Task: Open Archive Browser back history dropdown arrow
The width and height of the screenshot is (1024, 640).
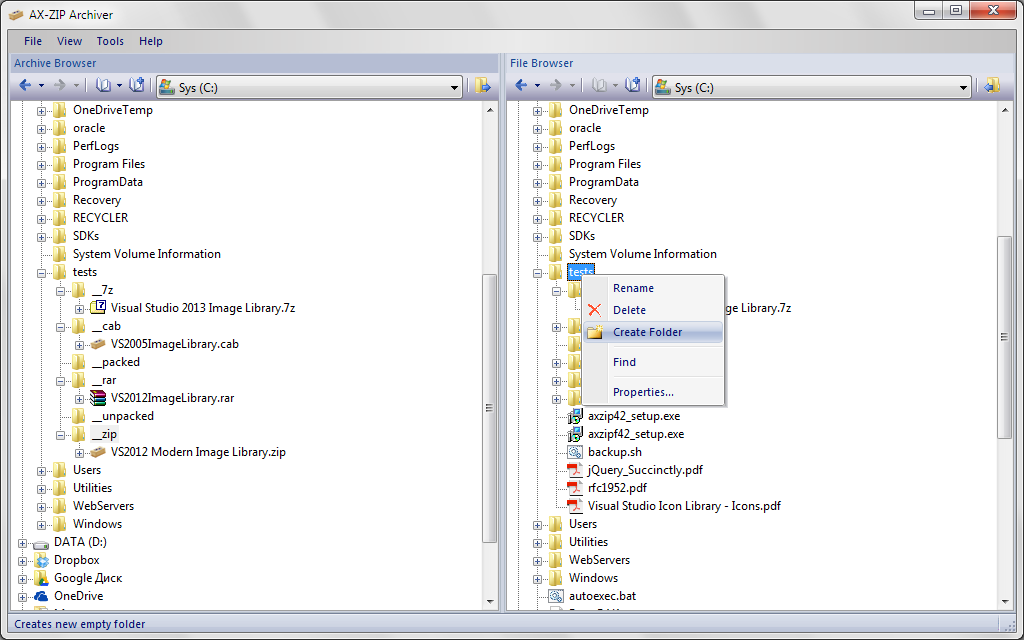Action: click(x=41, y=86)
